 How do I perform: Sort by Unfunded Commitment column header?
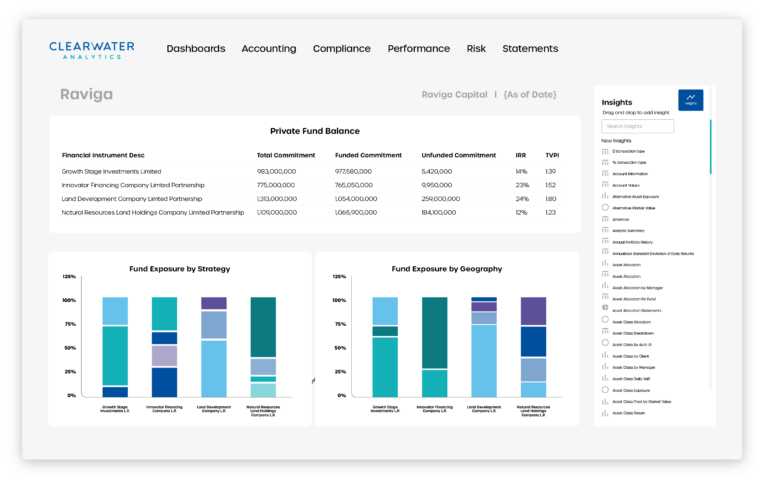[x=459, y=155]
